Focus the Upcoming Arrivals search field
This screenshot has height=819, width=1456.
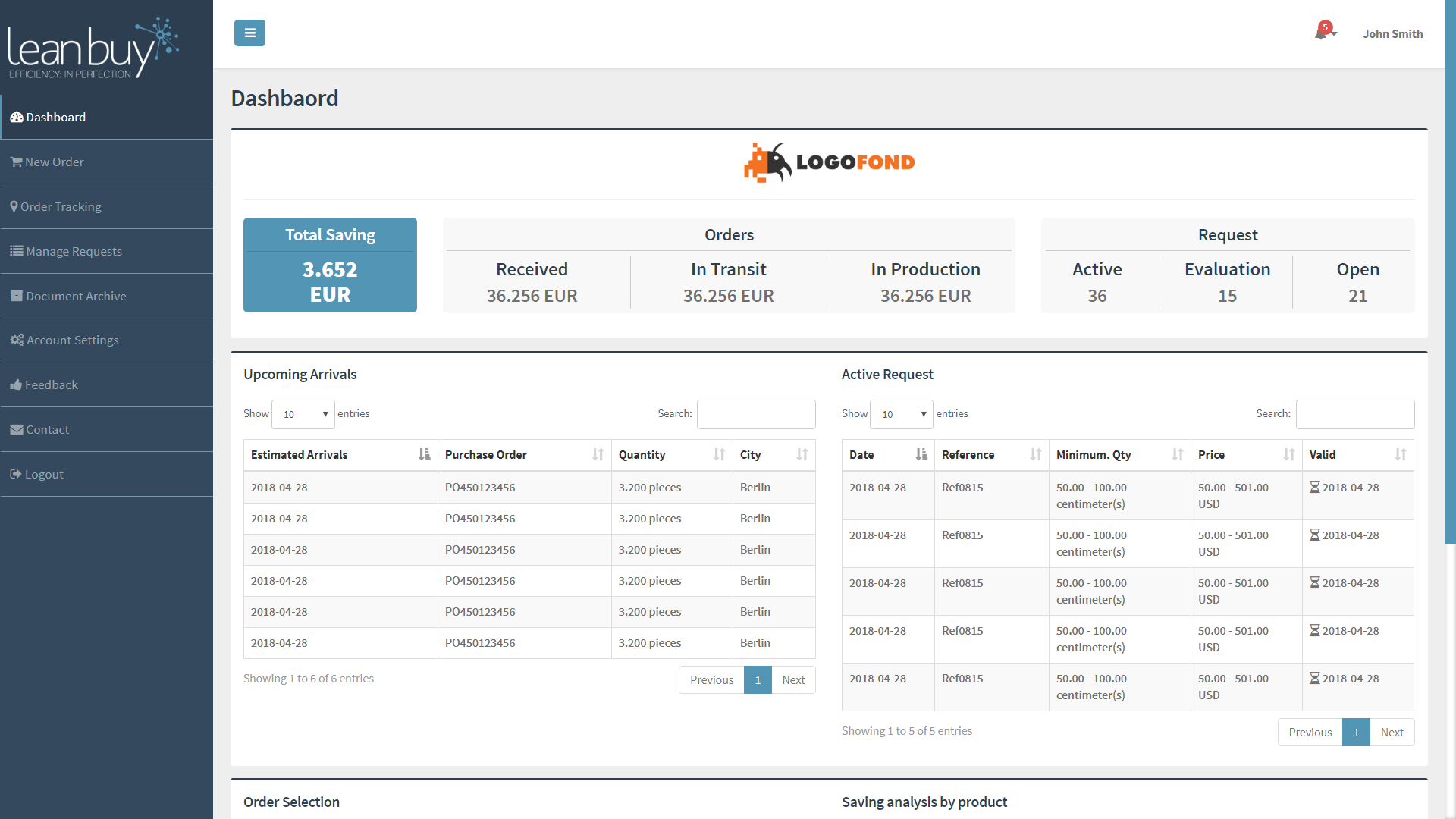click(756, 414)
